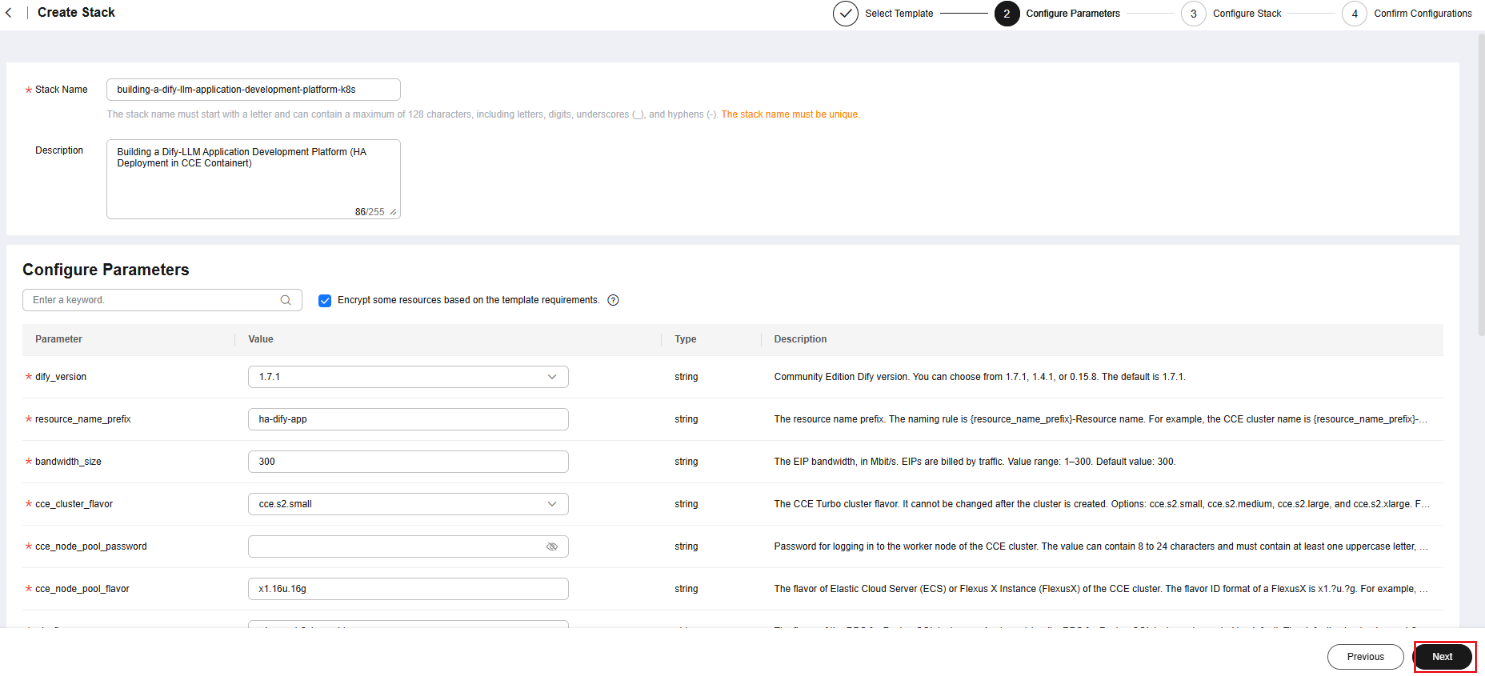Click the cce_cluster_flavor description text
Screen dimensions: 1485x676
pyautogui.click(x=1101, y=504)
